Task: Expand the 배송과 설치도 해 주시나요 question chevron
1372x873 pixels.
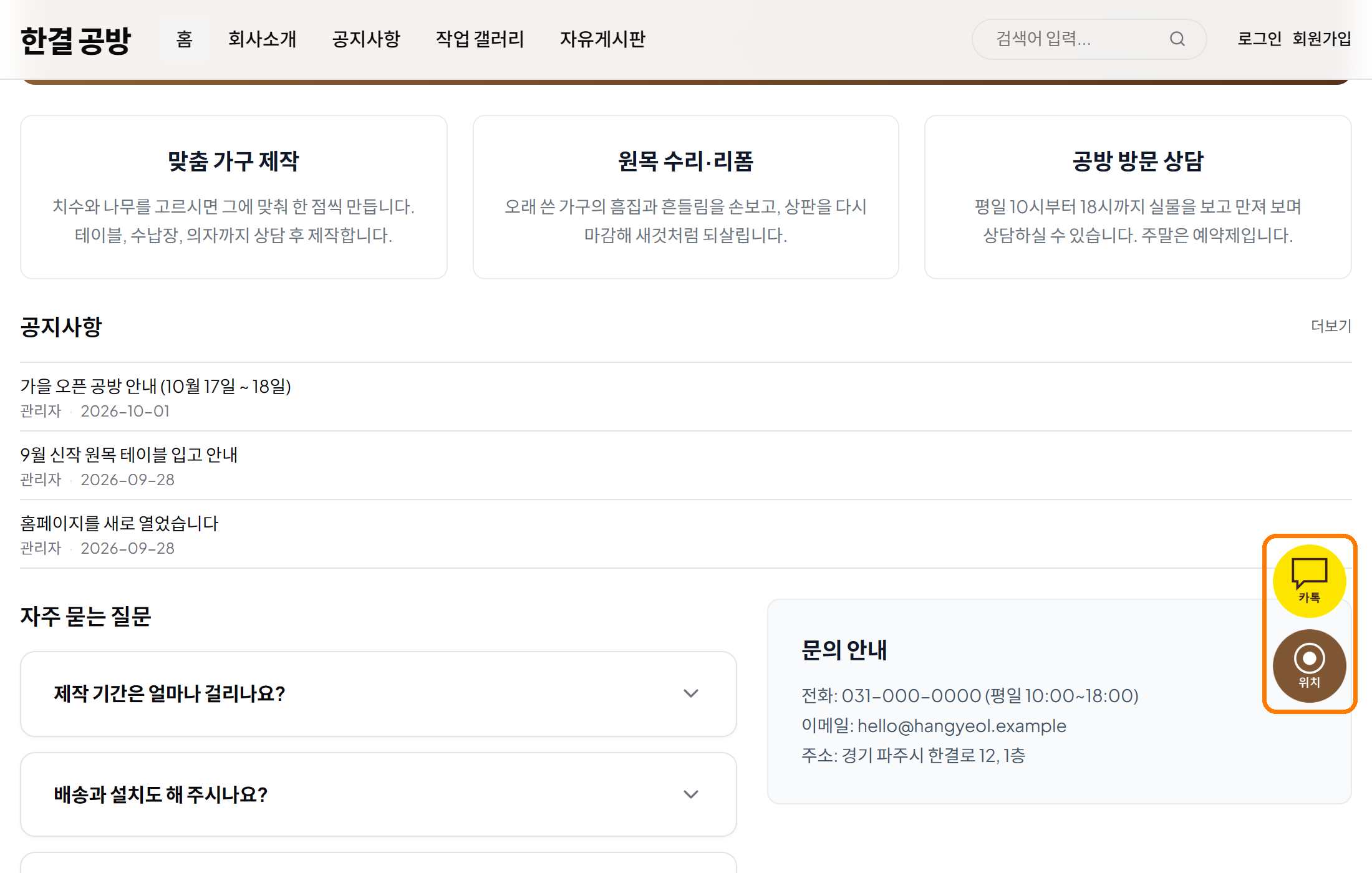Action: (690, 794)
